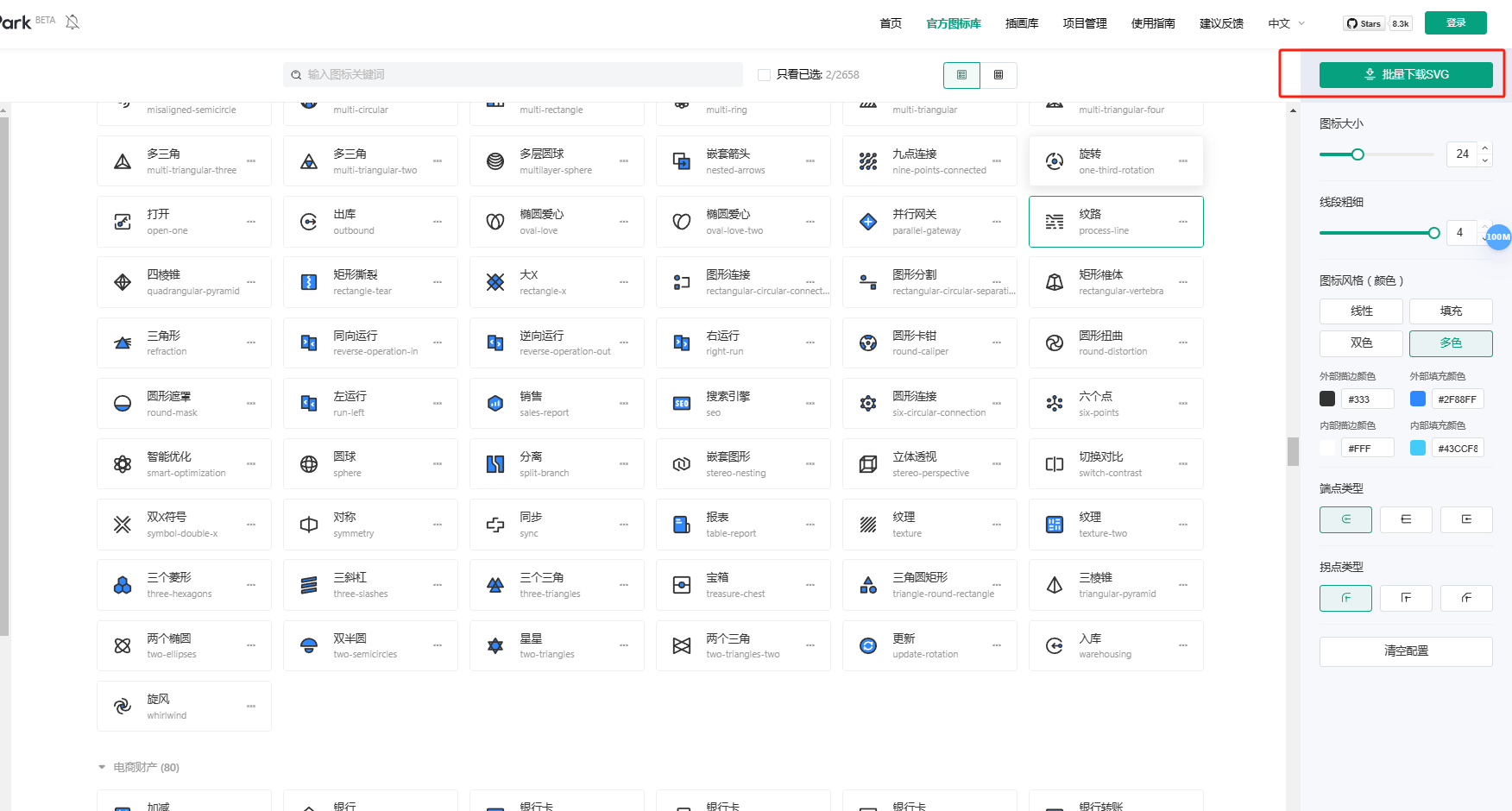Select the multi-color (多色) icon style
The width and height of the screenshot is (1512, 811).
coord(1451,343)
